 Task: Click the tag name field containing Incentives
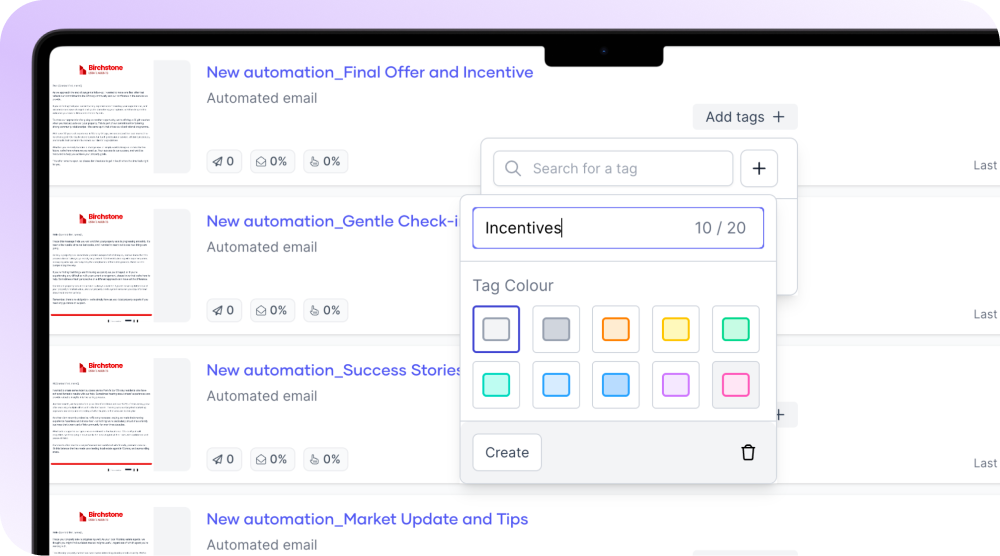(x=618, y=228)
